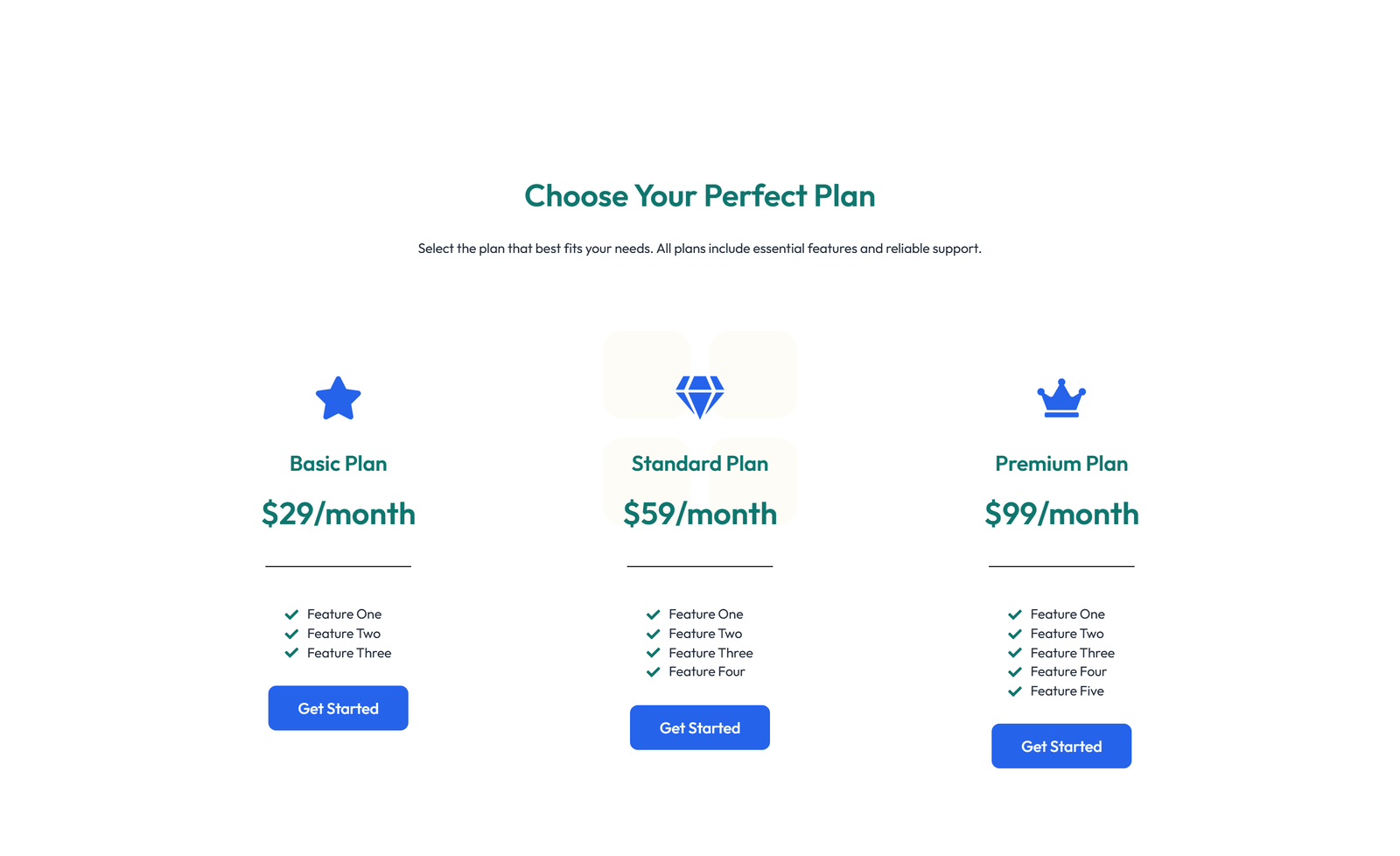This screenshot has width=1400, height=856.
Task: Click the star icon above Basic Plan
Action: tap(339, 398)
